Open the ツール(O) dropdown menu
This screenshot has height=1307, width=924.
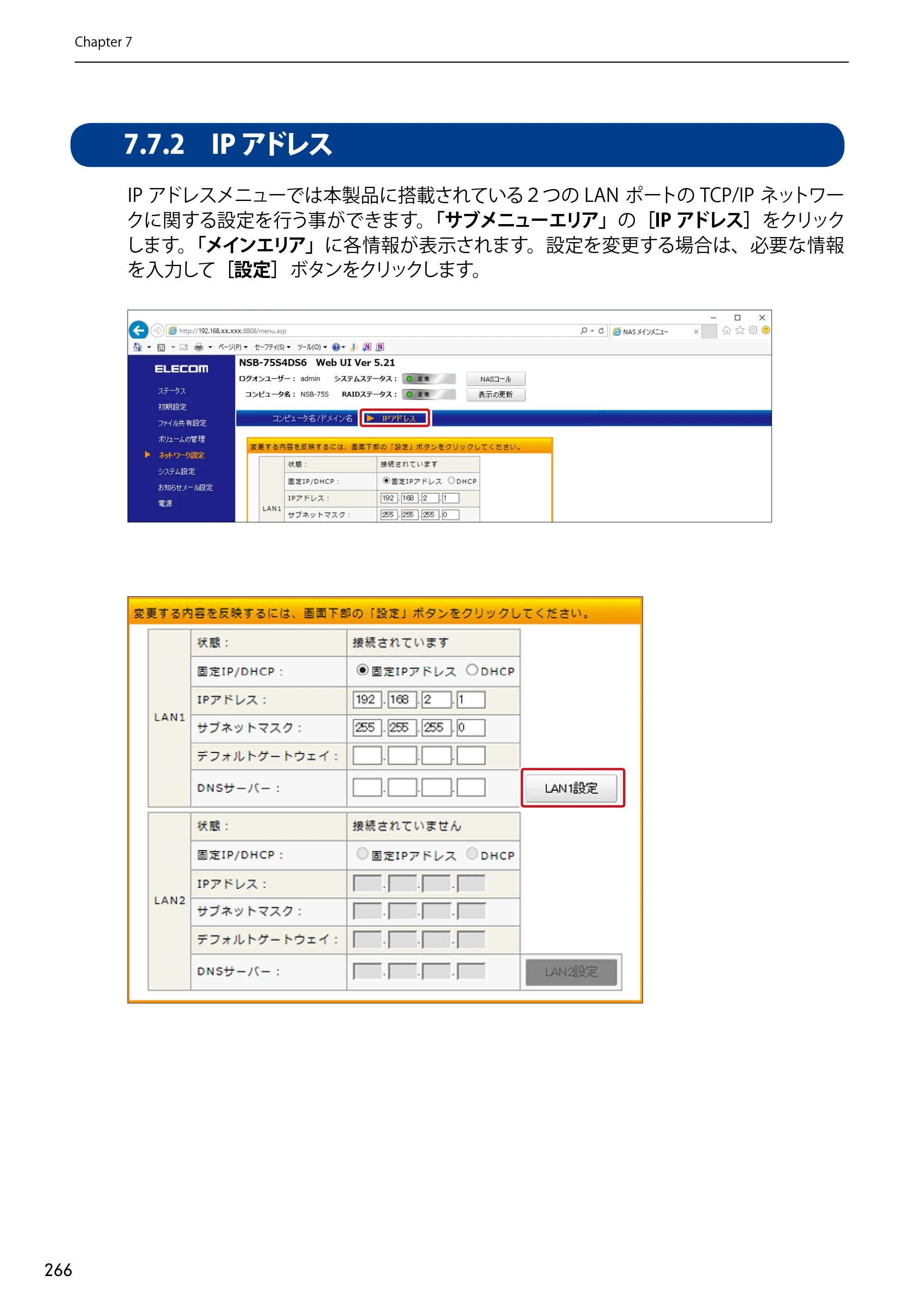pos(312,347)
